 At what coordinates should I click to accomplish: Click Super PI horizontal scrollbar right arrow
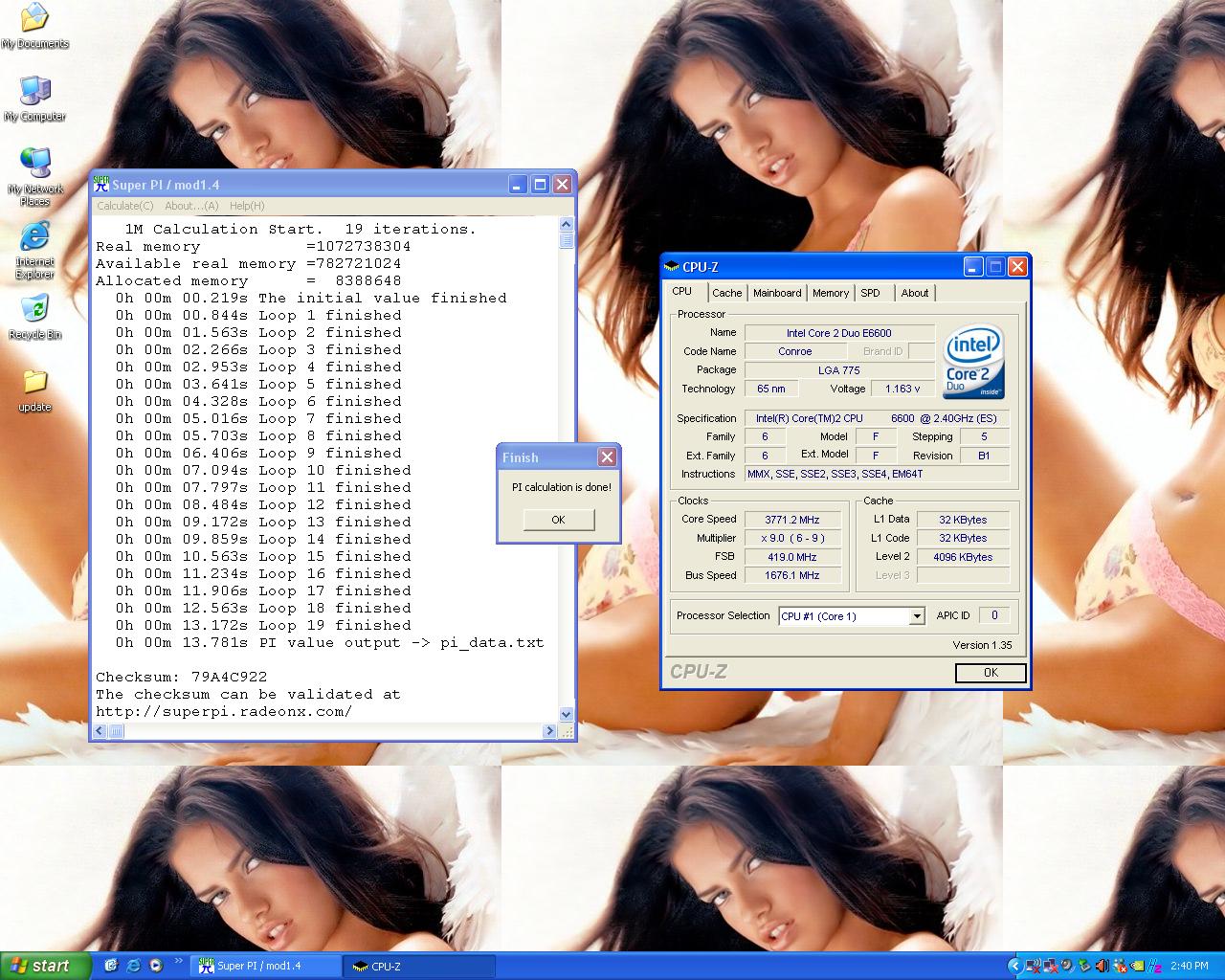[x=549, y=731]
